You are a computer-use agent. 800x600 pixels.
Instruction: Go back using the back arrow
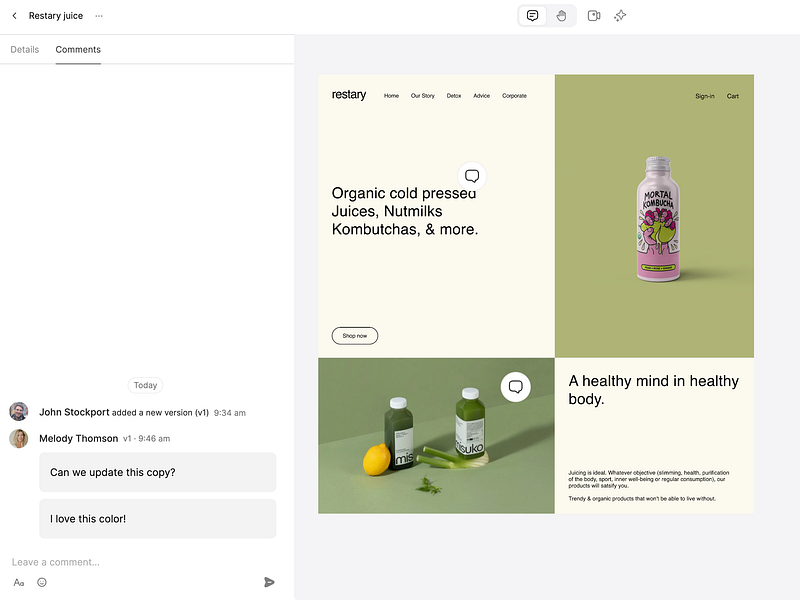pyautogui.click(x=14, y=16)
